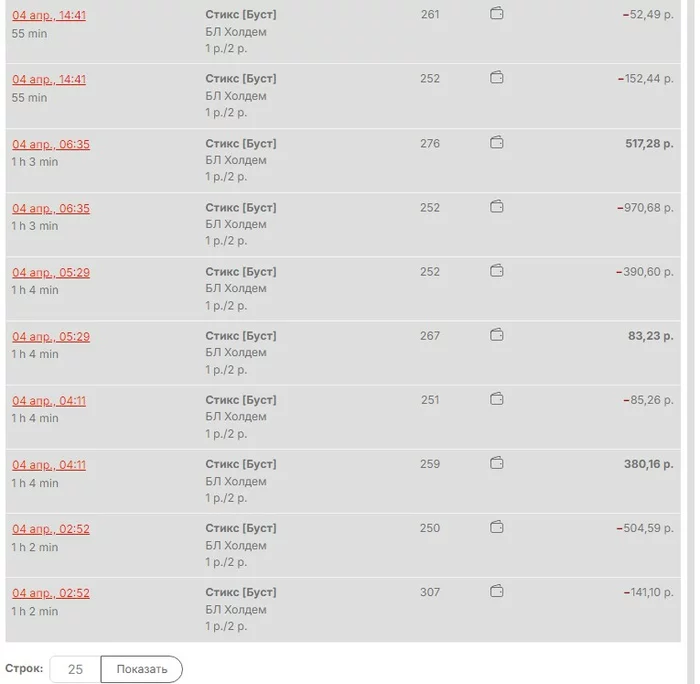The height and width of the screenshot is (684, 700).
Task: Open 04 апр., 02:52 link showing −504,59 р.
Action: pyautogui.click(x=51, y=528)
